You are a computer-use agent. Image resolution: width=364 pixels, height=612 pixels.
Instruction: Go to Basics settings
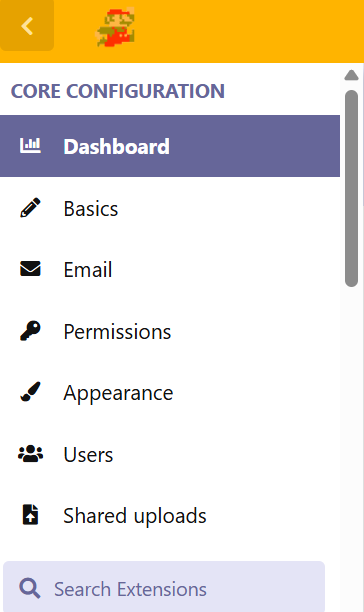pos(170,208)
